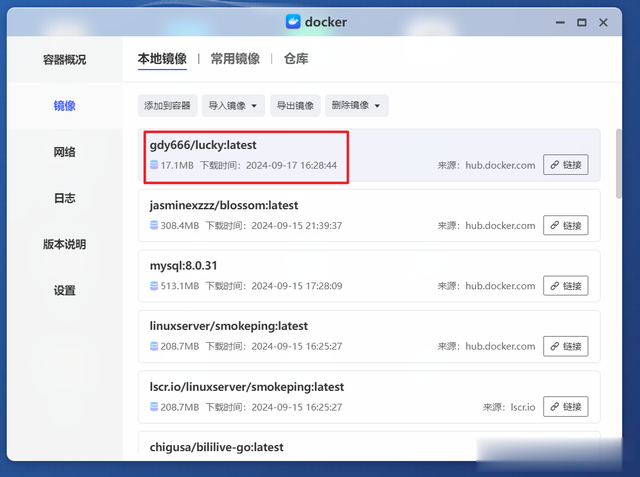This screenshot has height=477, width=640.
Task: Open 容器概况 in the sidebar
Action: (x=64, y=60)
